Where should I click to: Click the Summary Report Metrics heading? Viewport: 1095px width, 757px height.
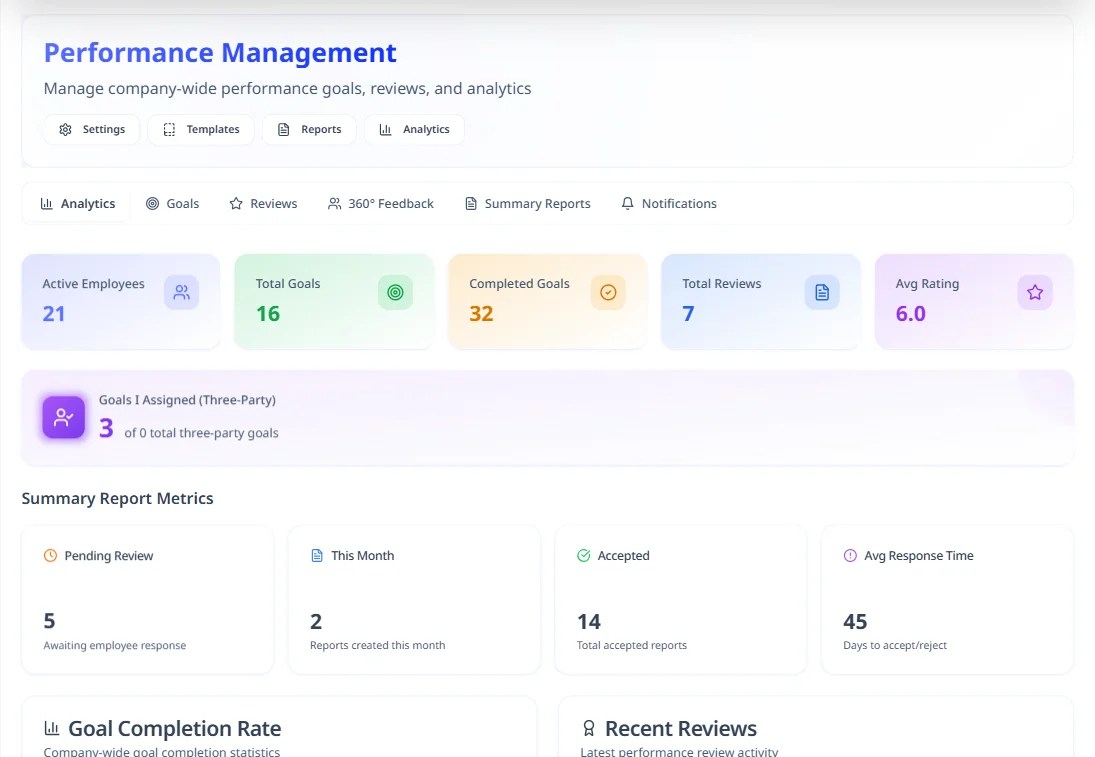point(117,499)
